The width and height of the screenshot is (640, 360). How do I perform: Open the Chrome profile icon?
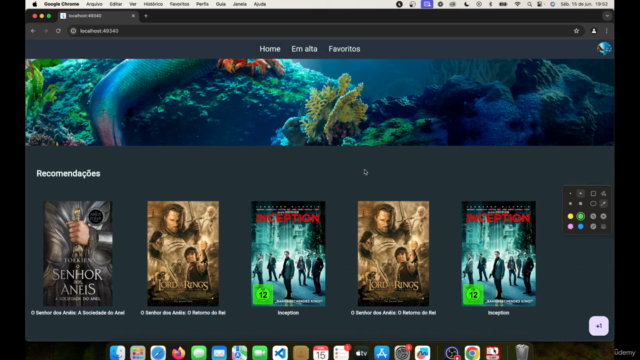pos(594,31)
